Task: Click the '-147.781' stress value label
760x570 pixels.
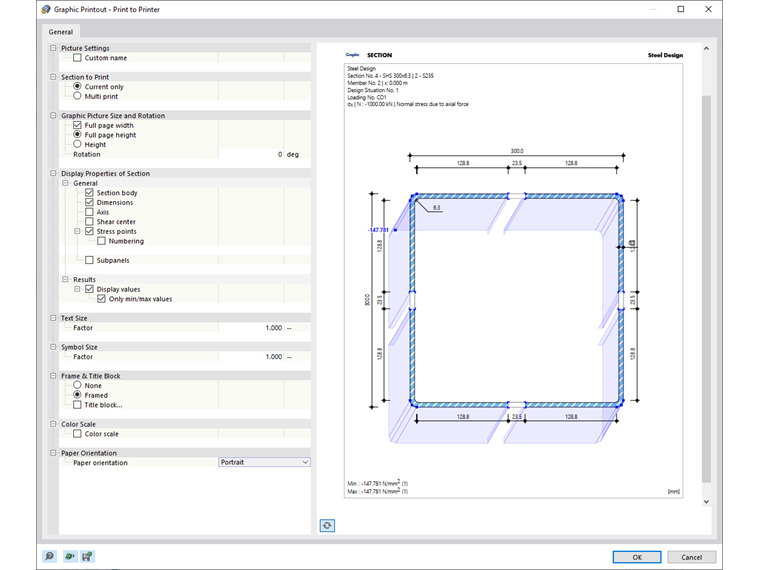Action: pos(379,230)
